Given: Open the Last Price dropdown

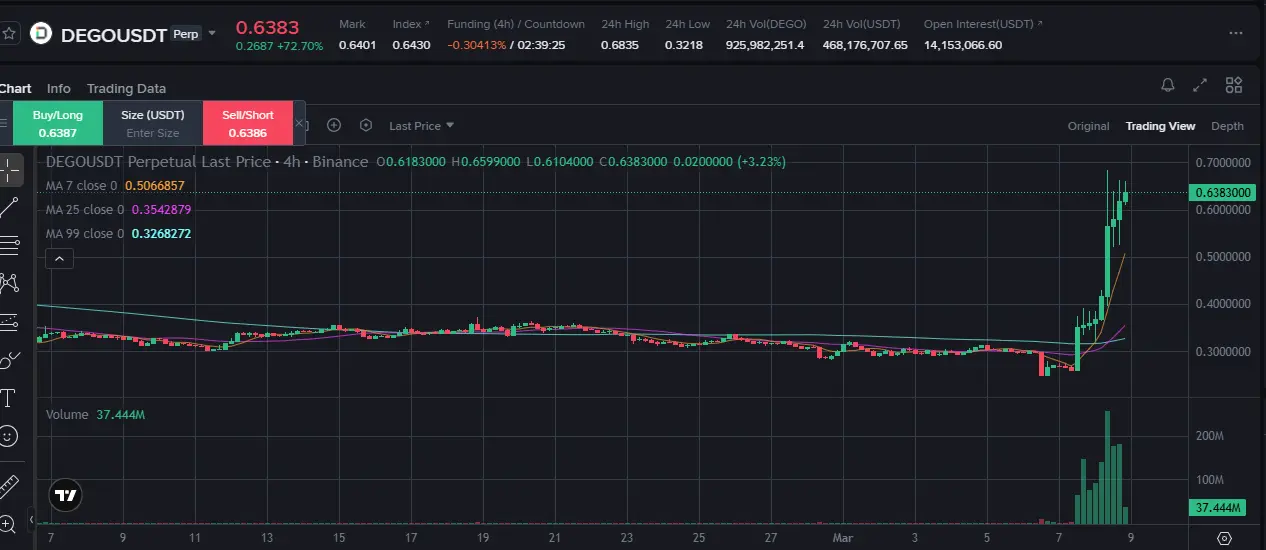Looking at the screenshot, I should pyautogui.click(x=421, y=126).
